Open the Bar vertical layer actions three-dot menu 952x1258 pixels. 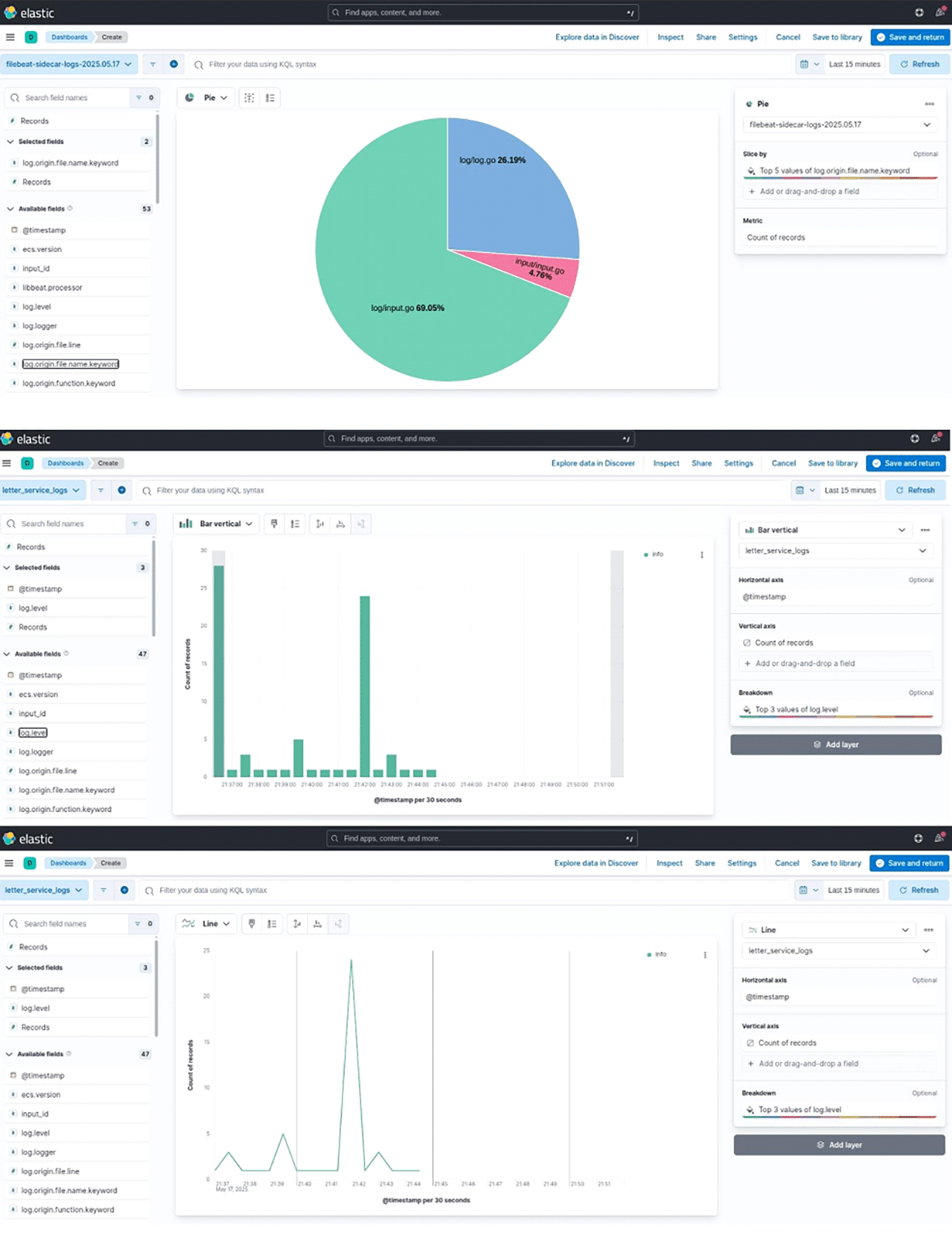[x=925, y=530]
